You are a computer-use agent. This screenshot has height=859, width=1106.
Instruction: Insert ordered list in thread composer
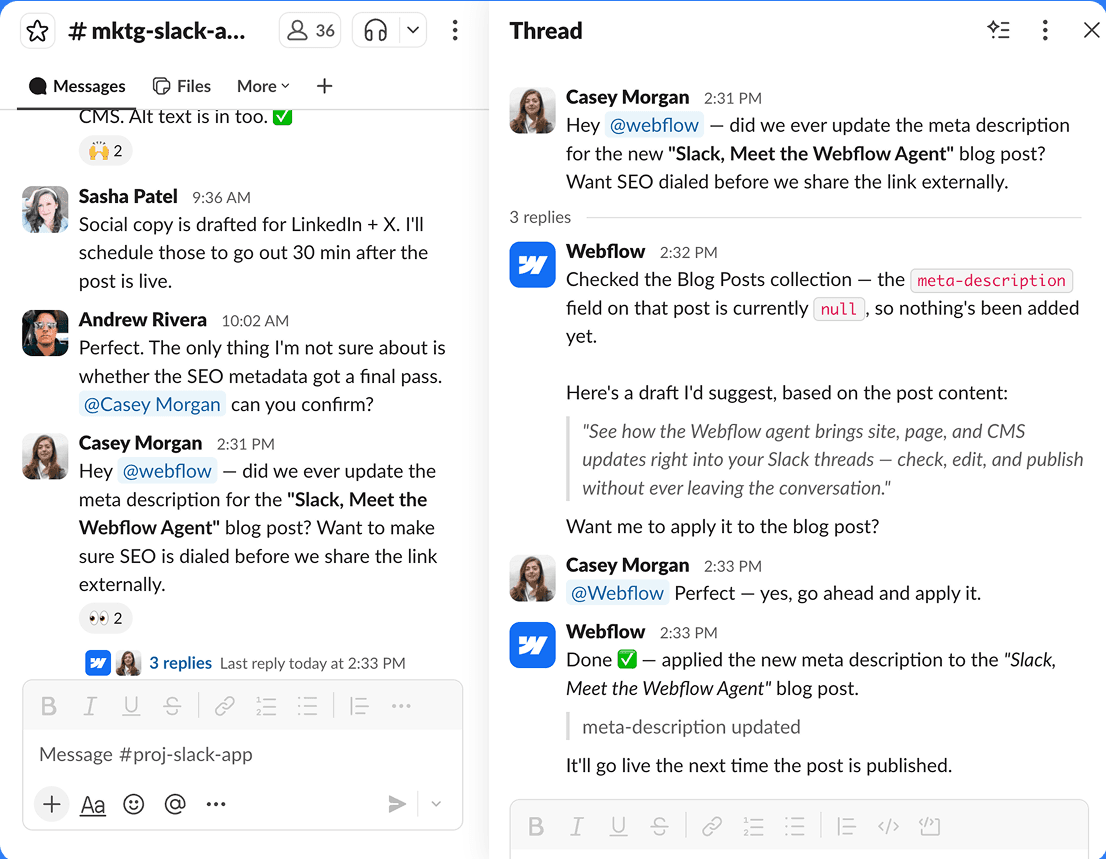click(753, 826)
